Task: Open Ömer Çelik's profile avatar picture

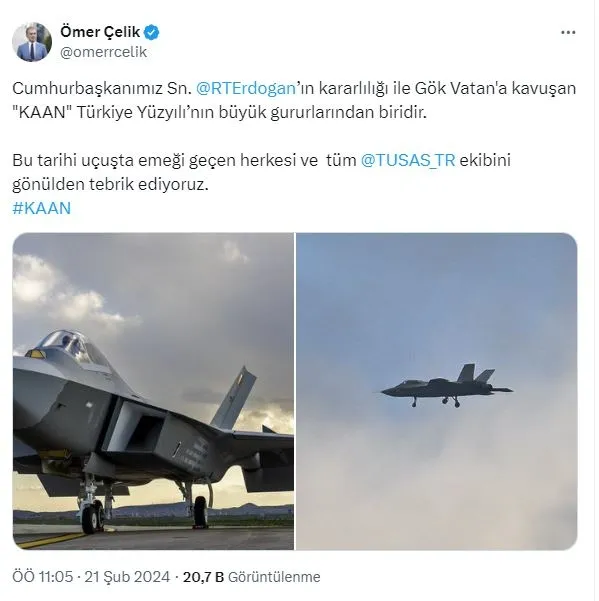Action: click(x=32, y=42)
